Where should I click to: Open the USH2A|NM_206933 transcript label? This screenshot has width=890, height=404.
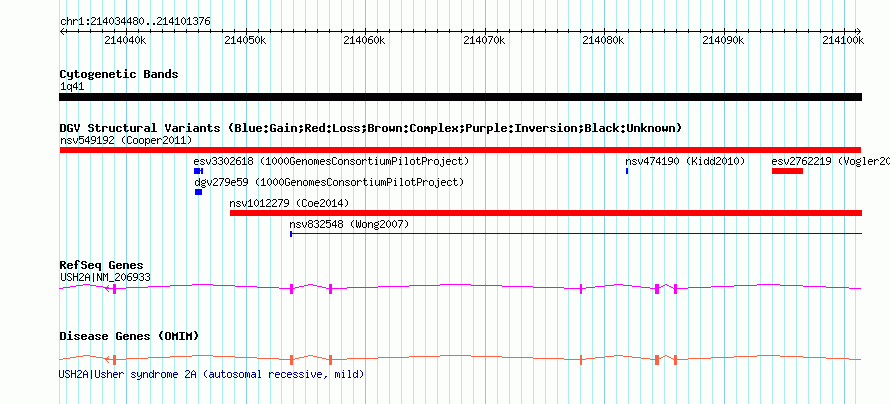pos(105,277)
